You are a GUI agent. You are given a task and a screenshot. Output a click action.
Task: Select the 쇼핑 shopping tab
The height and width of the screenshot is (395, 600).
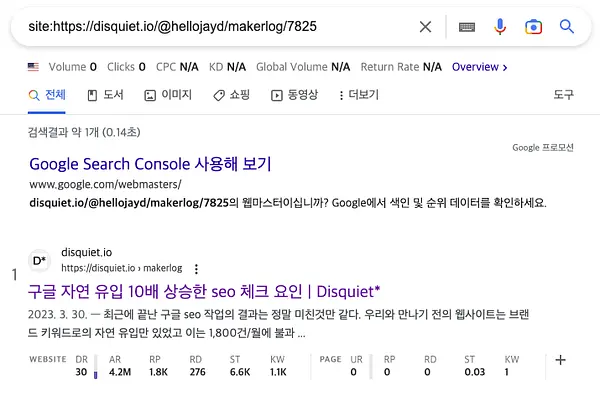(x=232, y=95)
